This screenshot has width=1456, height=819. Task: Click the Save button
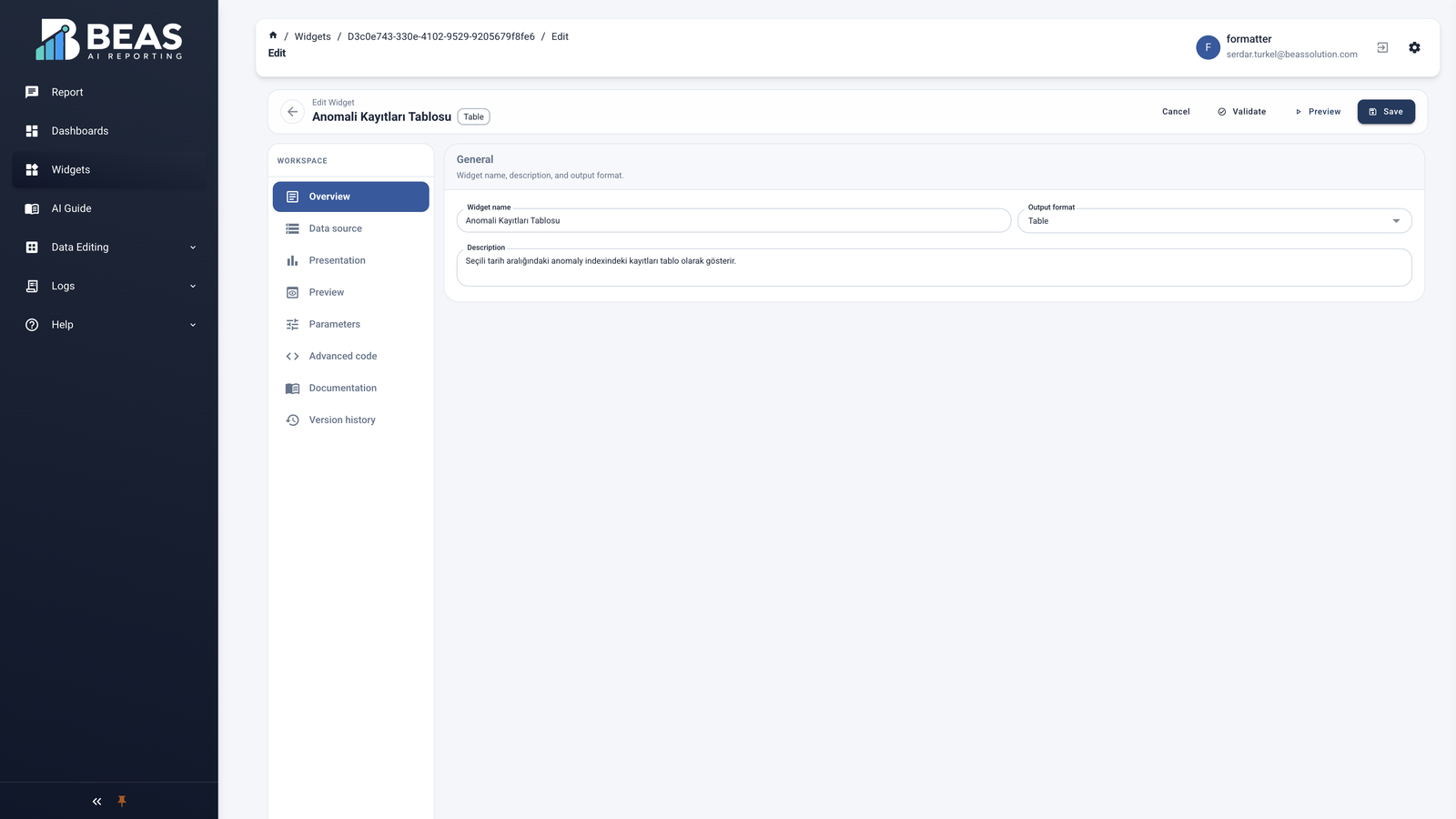tap(1386, 112)
